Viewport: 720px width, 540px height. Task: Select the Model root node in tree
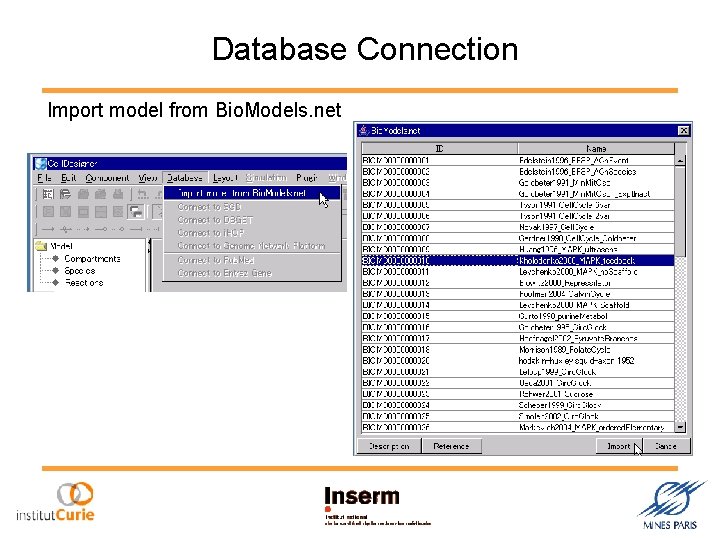pos(61,246)
